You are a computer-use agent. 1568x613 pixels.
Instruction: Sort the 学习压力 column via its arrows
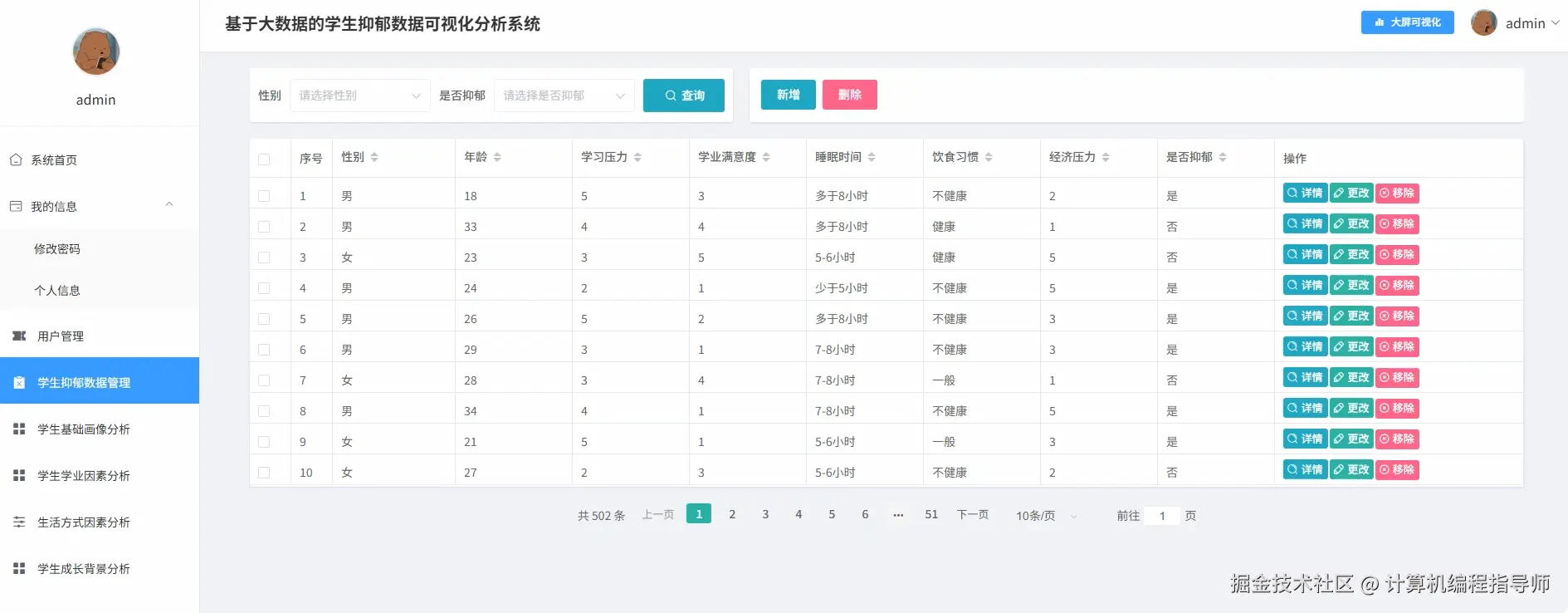click(637, 157)
